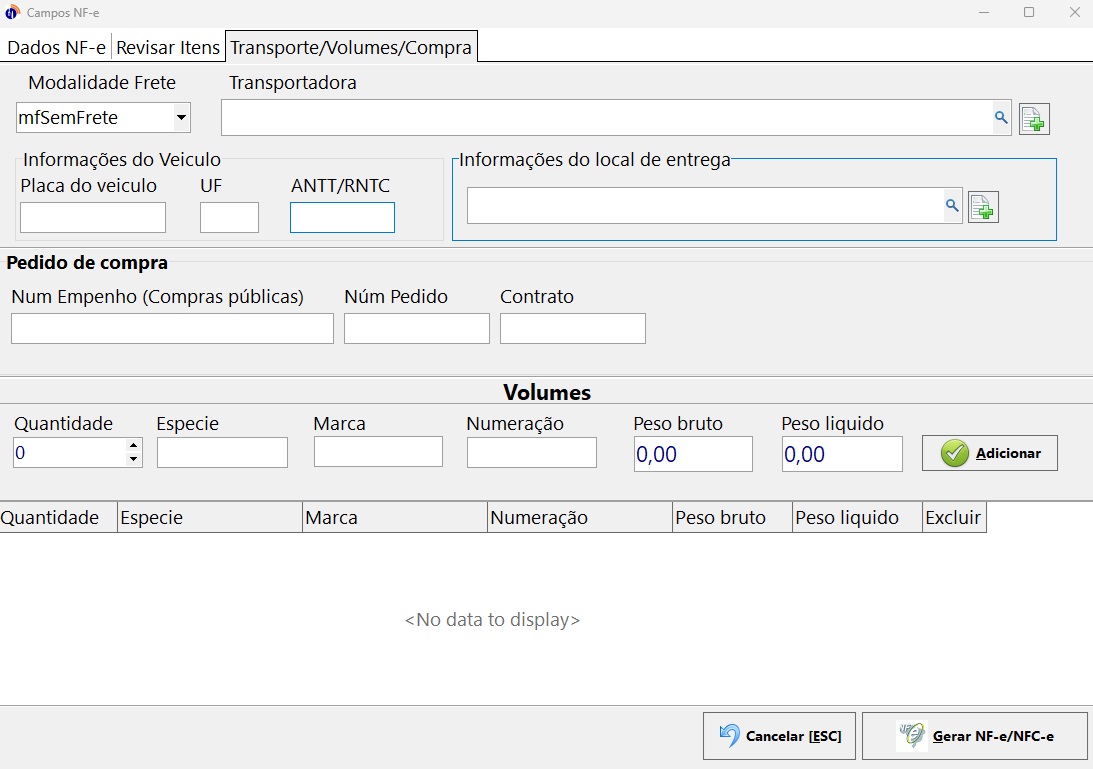This screenshot has height=769, width=1093.
Task: Click the Contrato input field
Action: point(572,329)
